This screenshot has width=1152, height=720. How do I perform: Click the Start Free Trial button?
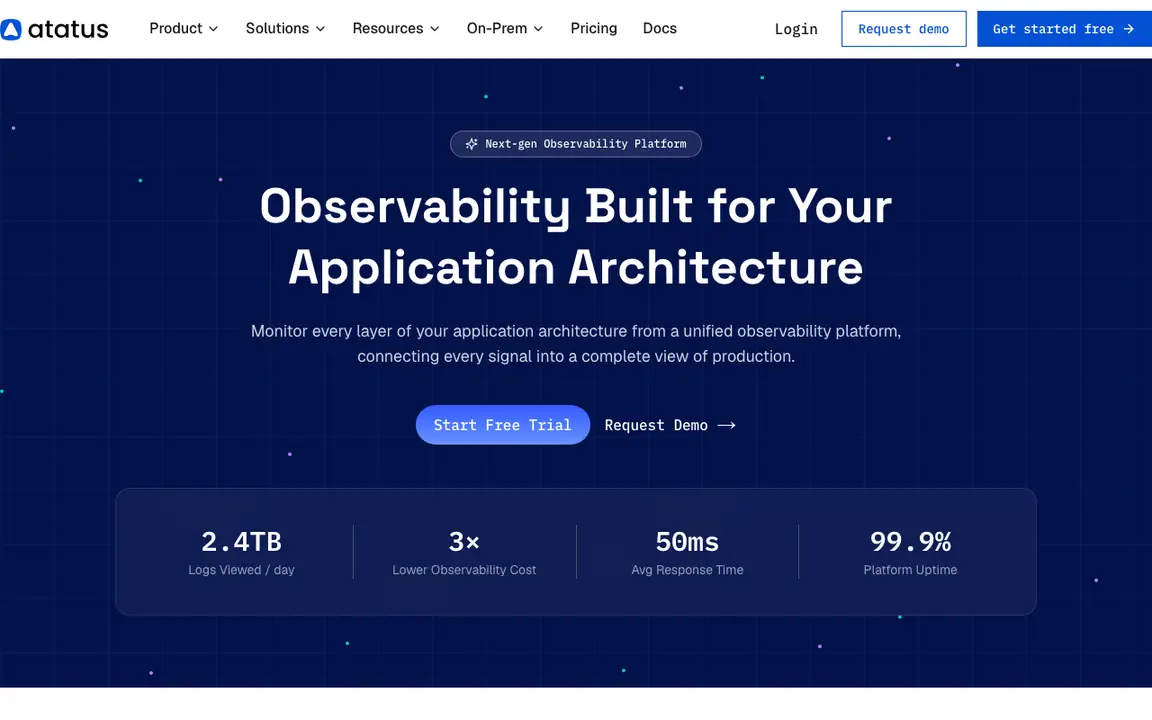(x=503, y=425)
